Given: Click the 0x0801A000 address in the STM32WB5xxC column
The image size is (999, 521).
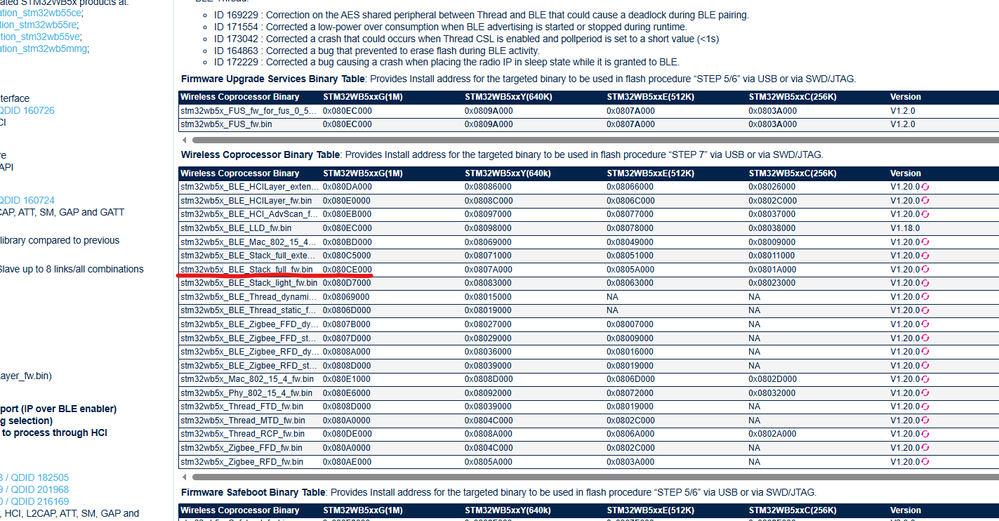Looking at the screenshot, I should coord(772,269).
